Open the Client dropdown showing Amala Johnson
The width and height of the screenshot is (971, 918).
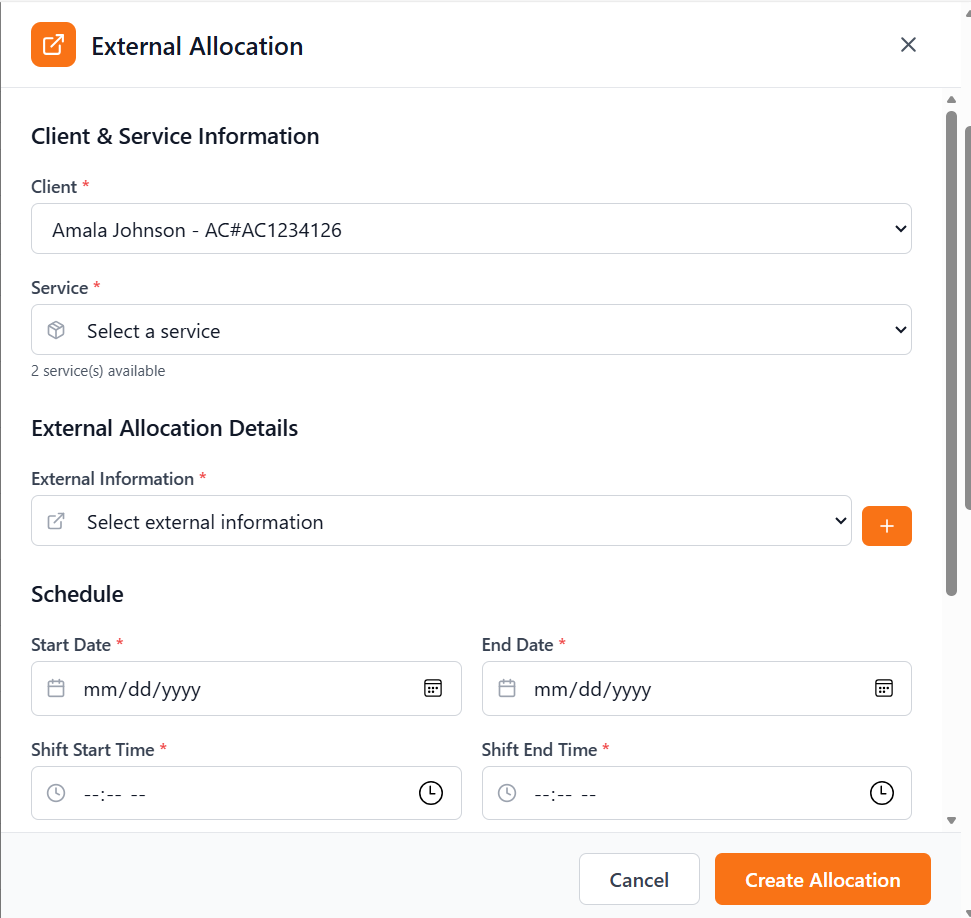471,229
